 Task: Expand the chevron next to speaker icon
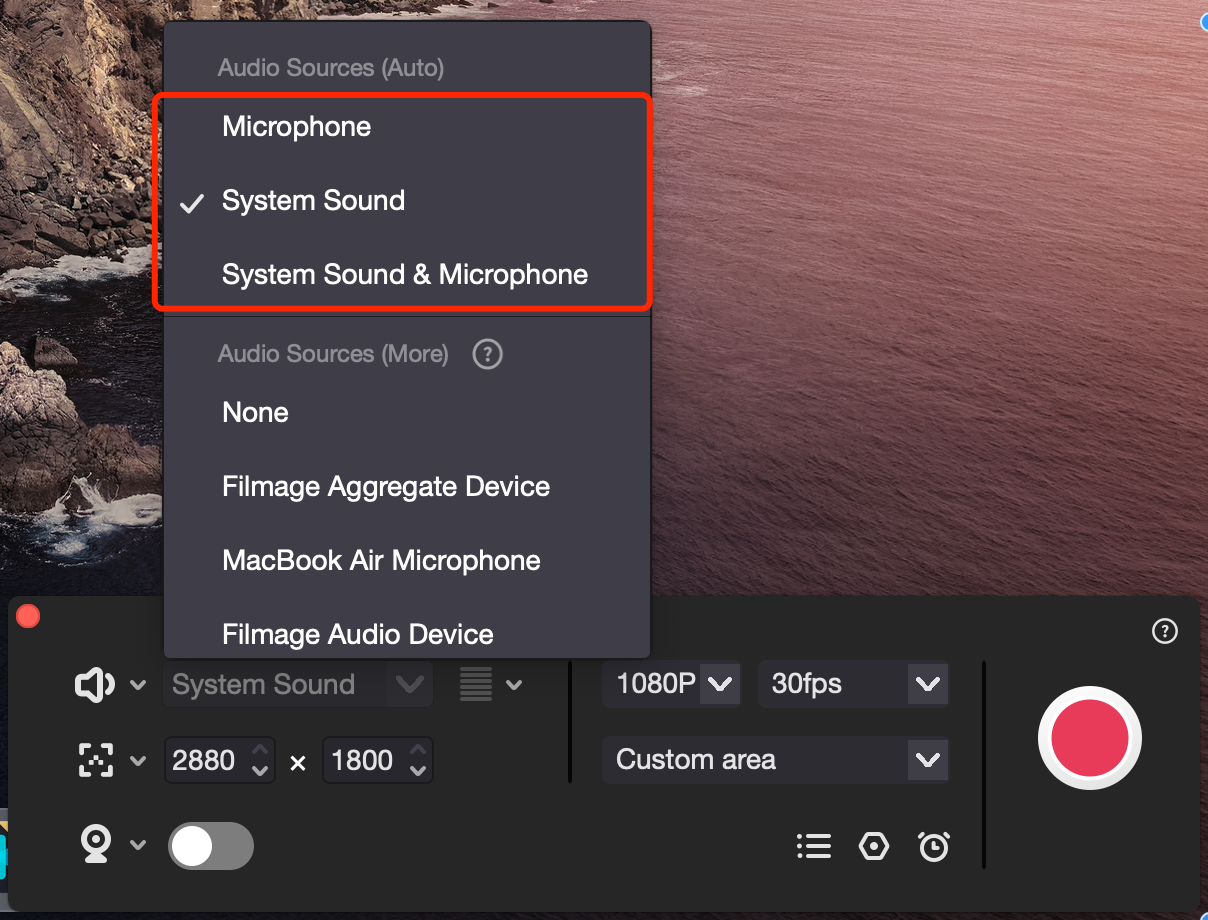[138, 685]
